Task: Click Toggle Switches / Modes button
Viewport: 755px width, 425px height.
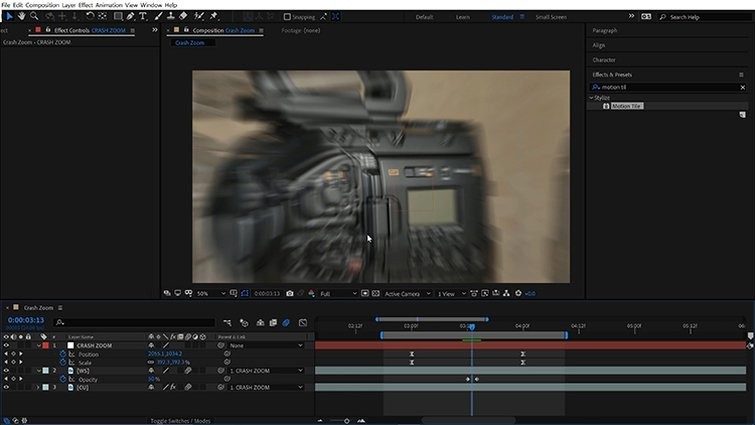Action: coord(180,421)
